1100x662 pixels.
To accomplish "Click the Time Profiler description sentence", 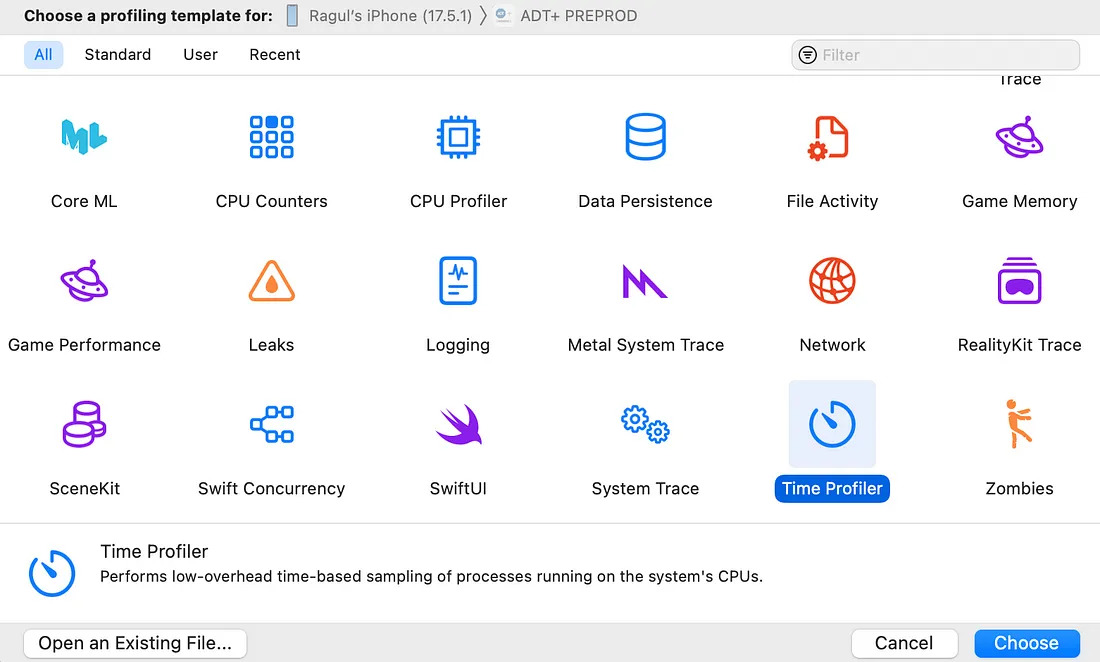I will coord(431,576).
